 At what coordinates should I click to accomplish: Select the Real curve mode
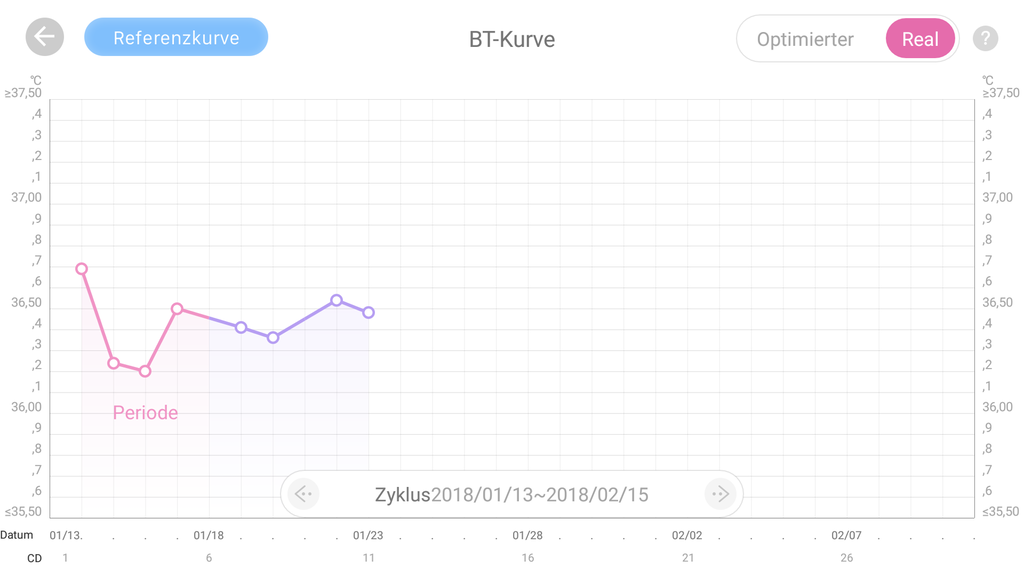tap(920, 40)
